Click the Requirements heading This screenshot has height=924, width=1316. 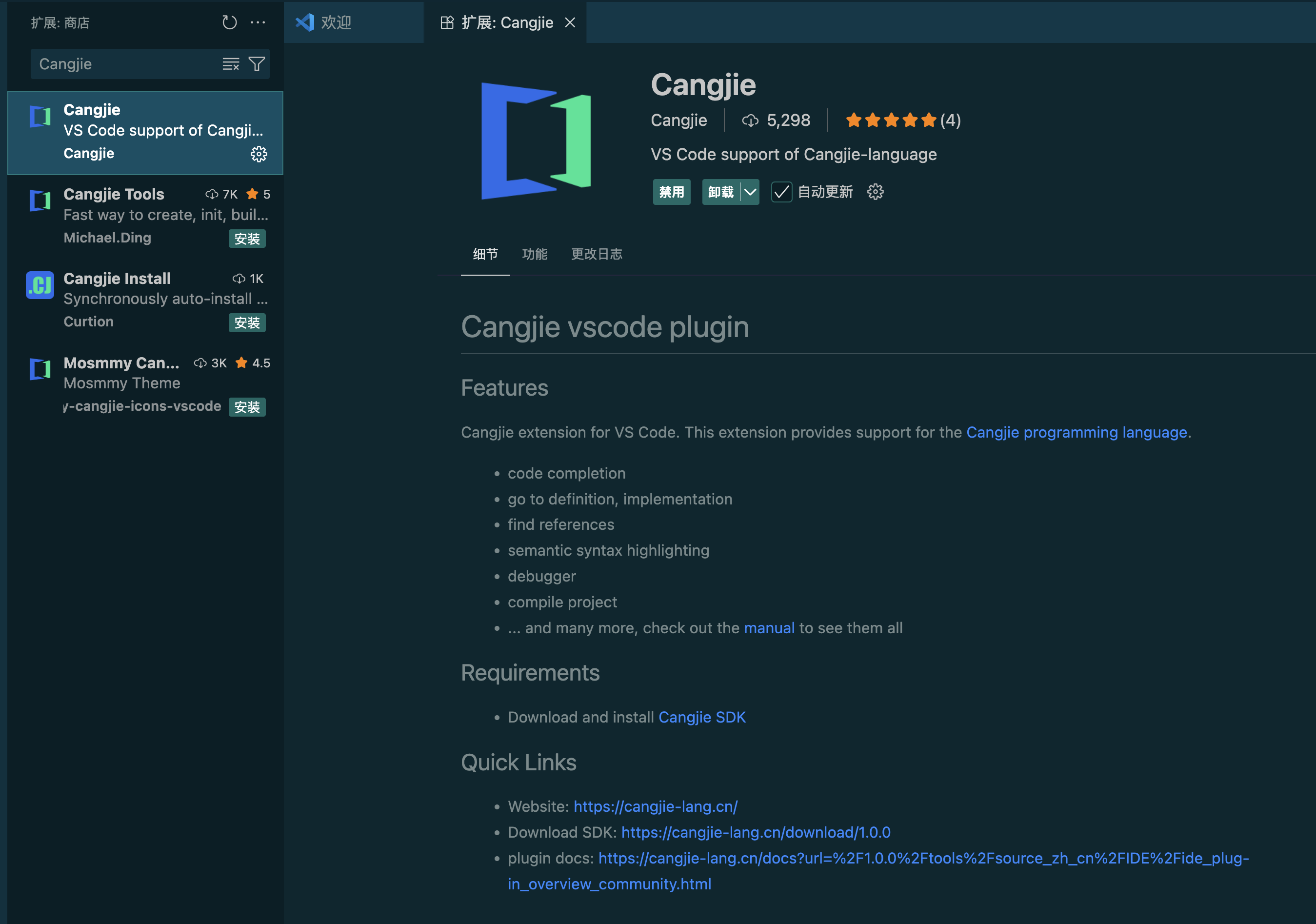[530, 673]
